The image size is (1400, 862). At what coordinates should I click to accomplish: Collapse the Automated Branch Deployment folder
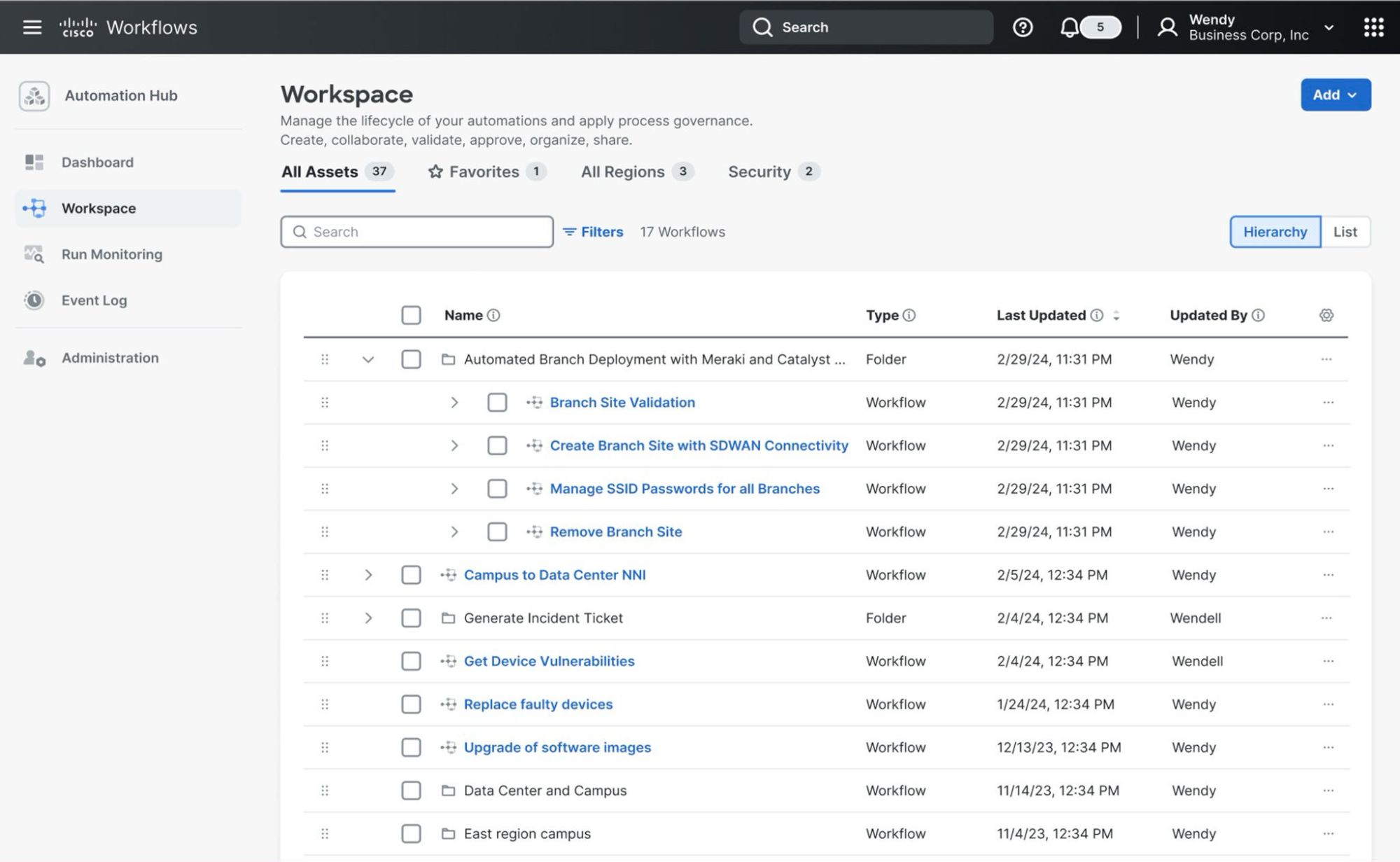(367, 359)
